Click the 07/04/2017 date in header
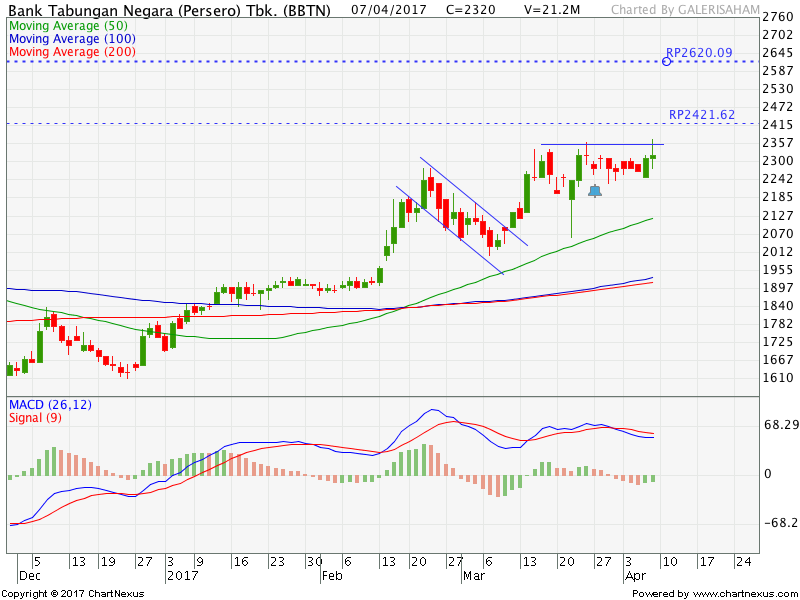The width and height of the screenshot is (800, 600). click(x=387, y=8)
